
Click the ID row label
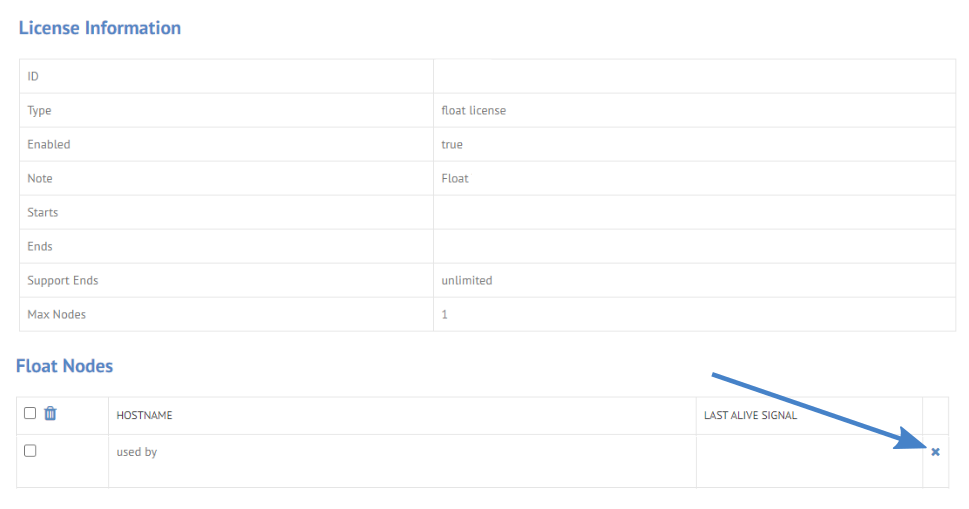pyautogui.click(x=33, y=76)
